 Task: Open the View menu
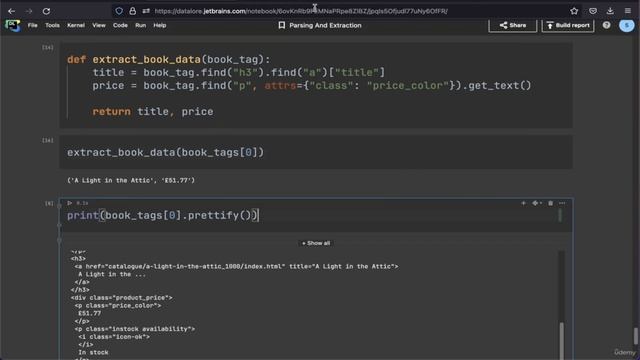click(99, 25)
